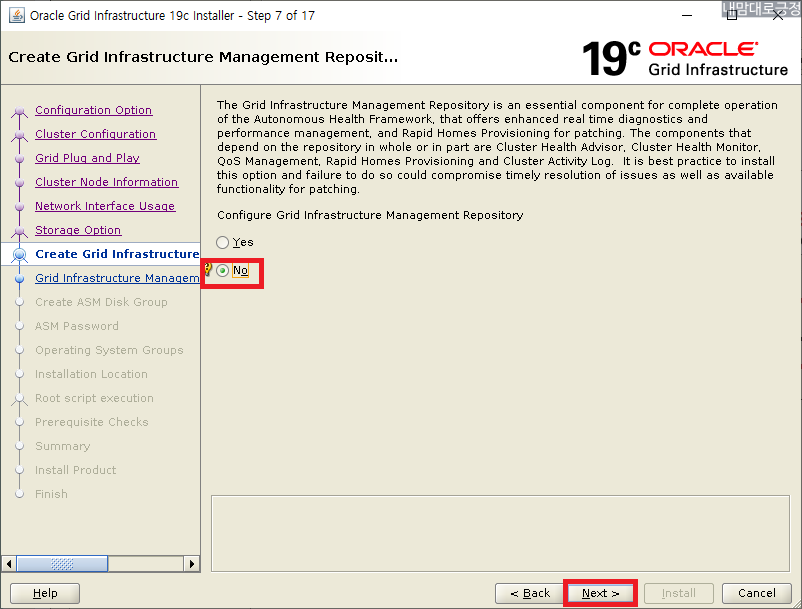The width and height of the screenshot is (802, 609).
Task: Open the Grid Plug and Play step
Action: 87,158
